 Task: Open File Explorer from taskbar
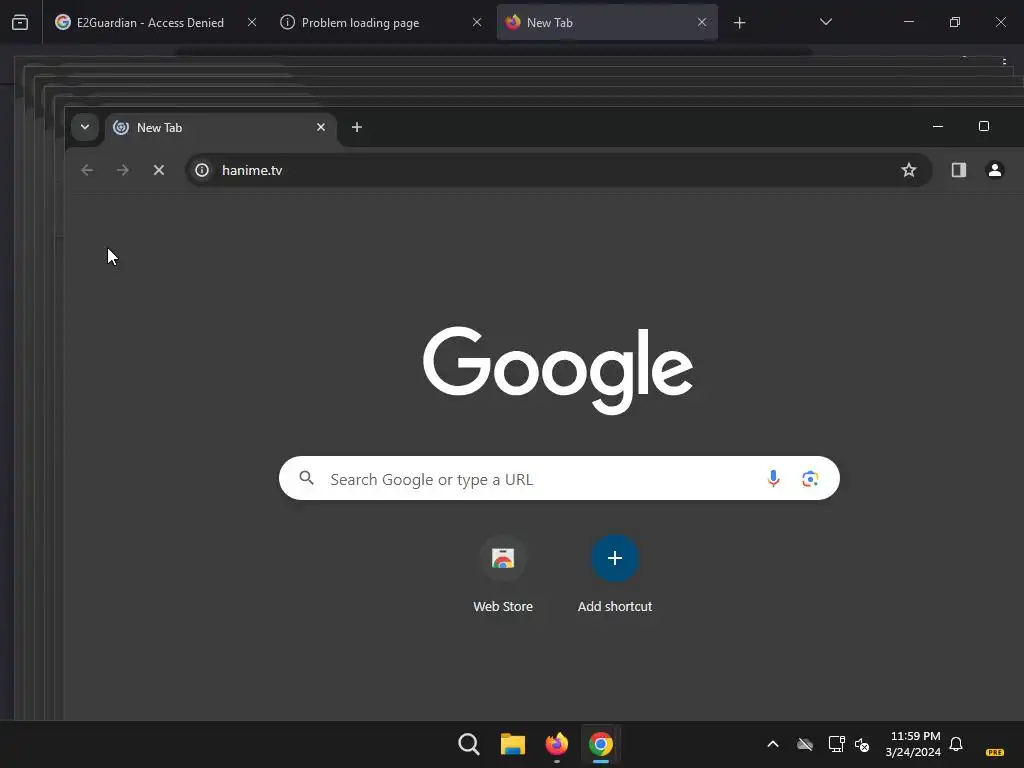click(513, 744)
